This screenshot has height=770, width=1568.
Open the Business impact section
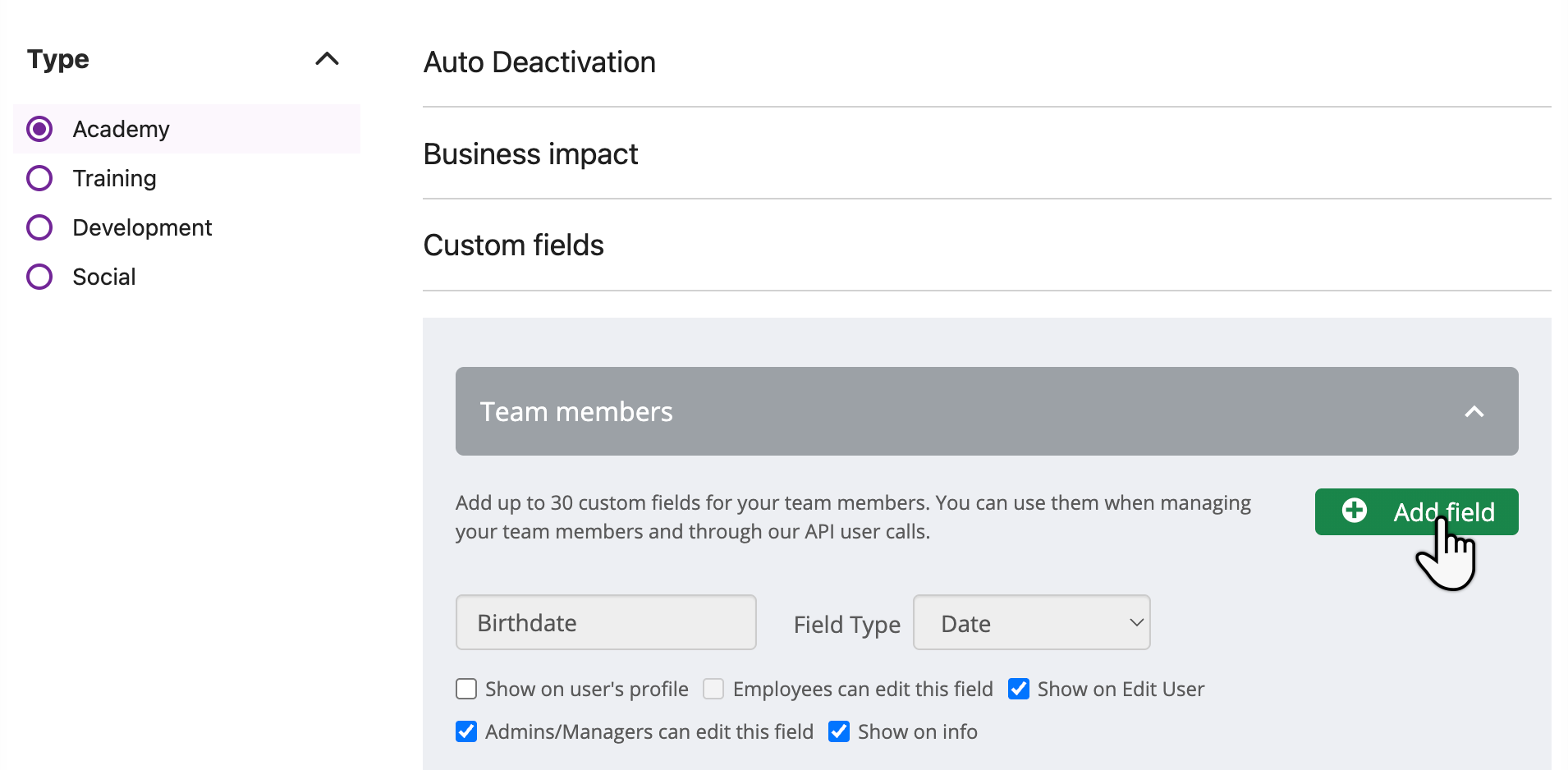point(987,154)
